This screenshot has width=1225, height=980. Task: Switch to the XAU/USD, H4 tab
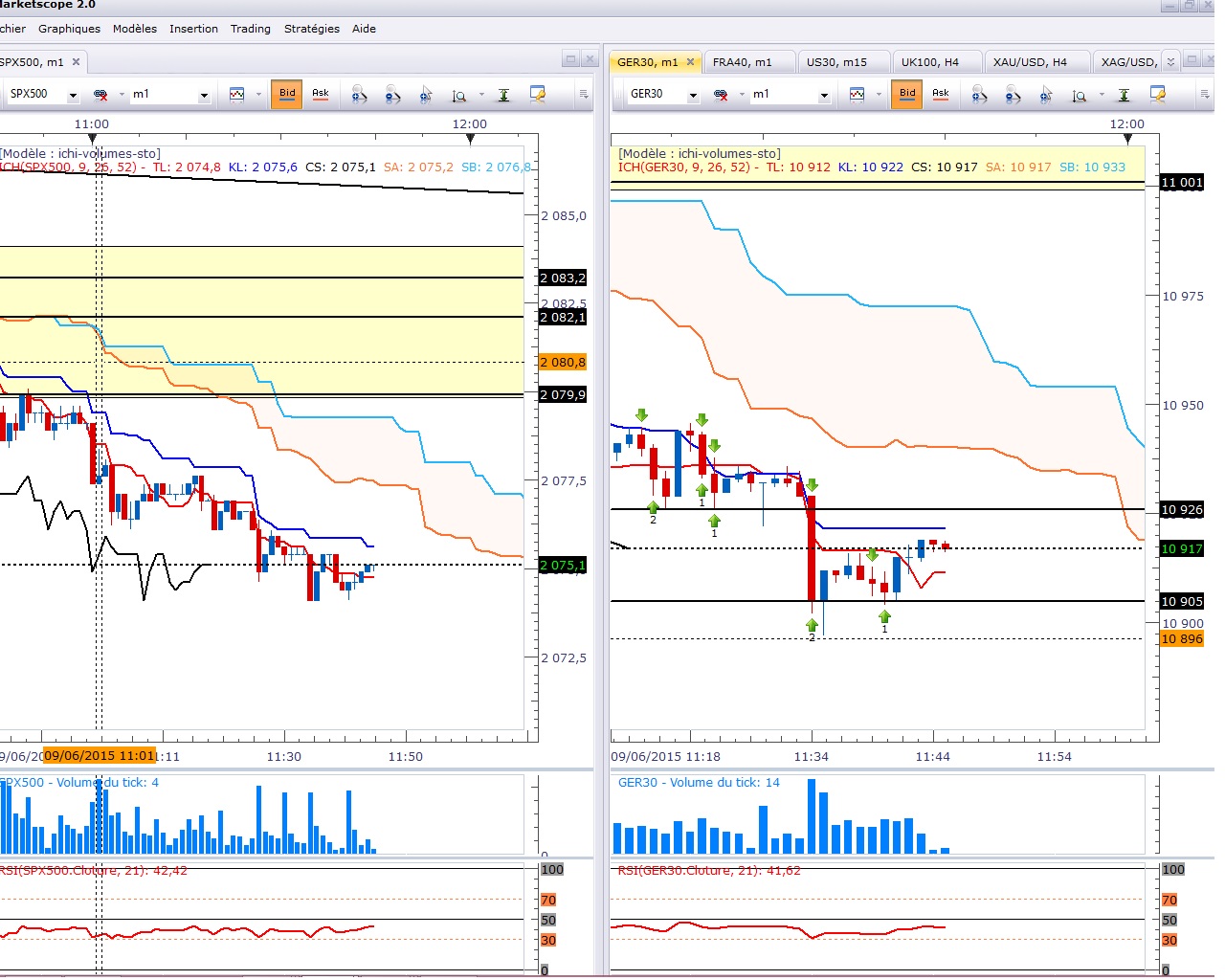tap(1037, 62)
